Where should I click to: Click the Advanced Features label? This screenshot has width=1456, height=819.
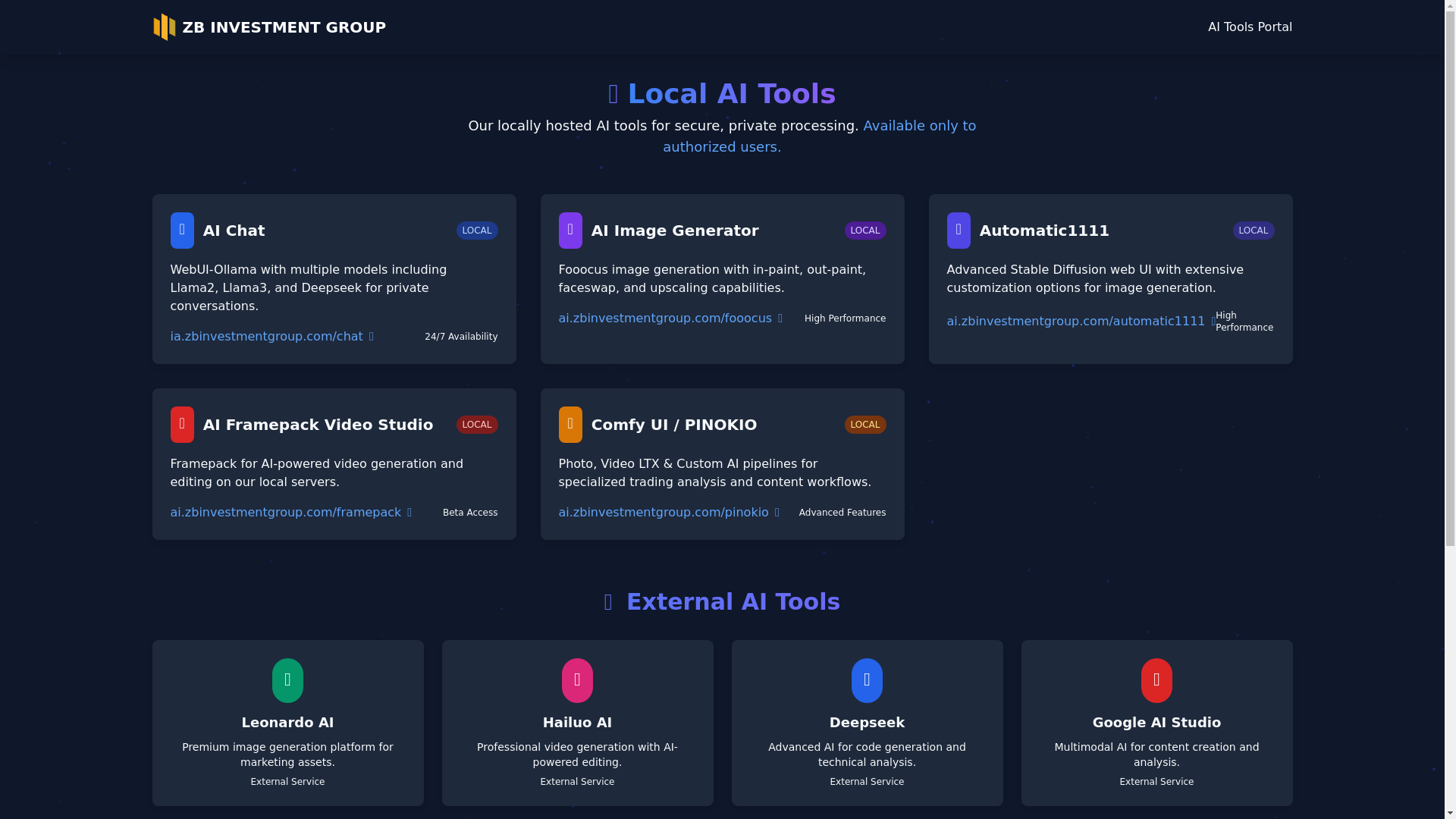pos(842,513)
